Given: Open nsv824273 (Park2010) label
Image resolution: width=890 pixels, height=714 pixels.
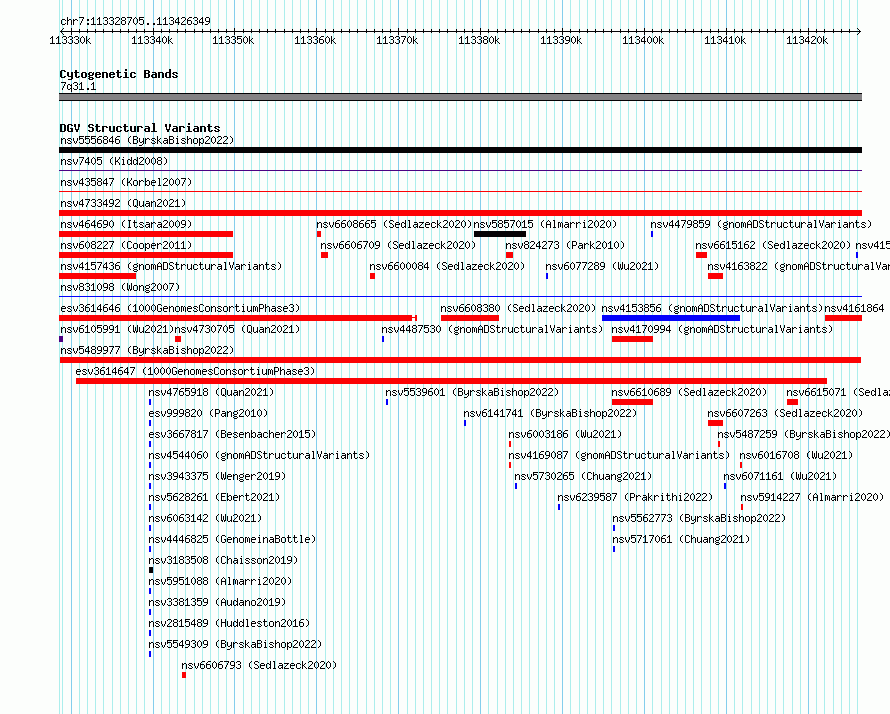Looking at the screenshot, I should click(x=565, y=245).
